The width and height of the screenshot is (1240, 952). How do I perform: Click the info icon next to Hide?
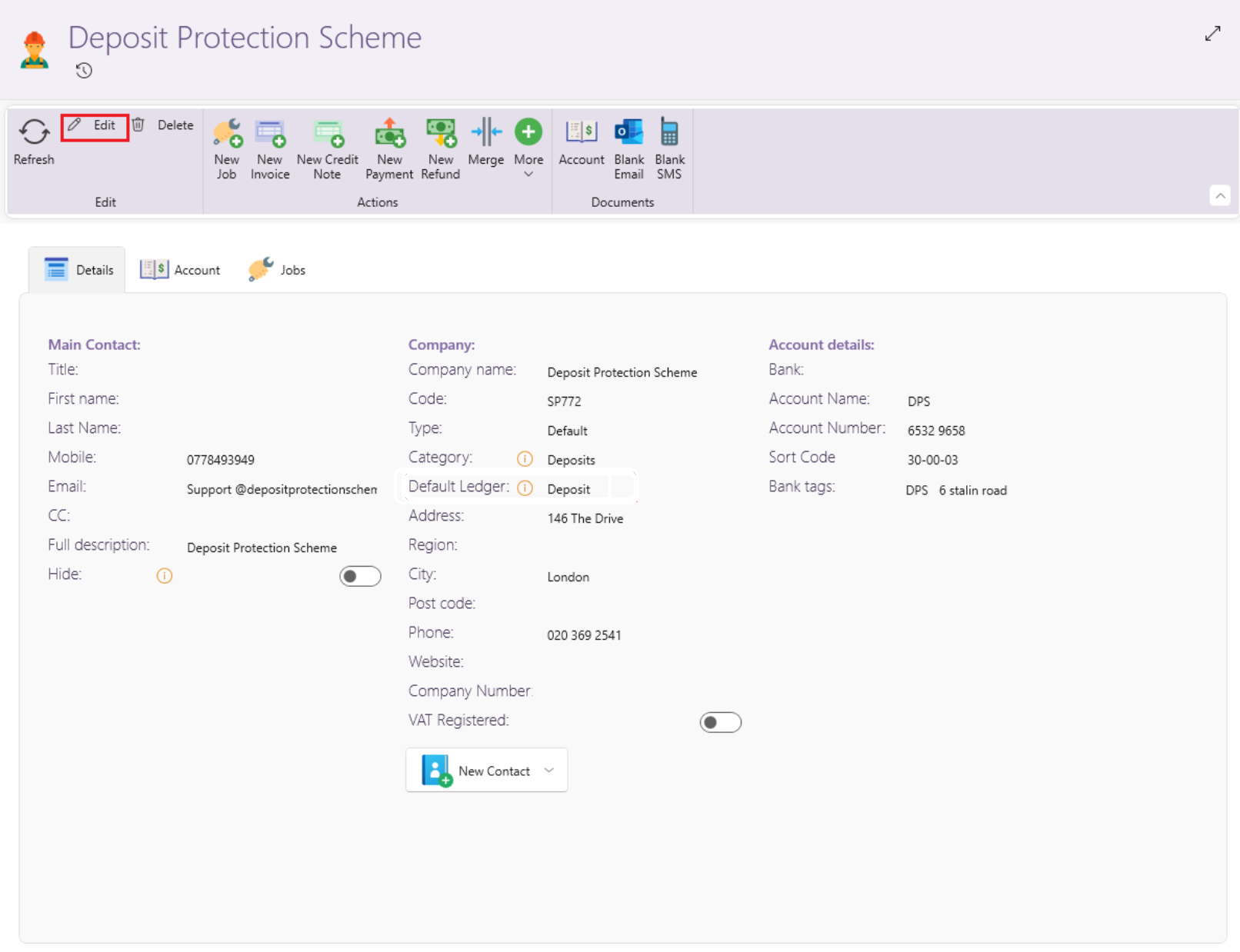(x=165, y=575)
